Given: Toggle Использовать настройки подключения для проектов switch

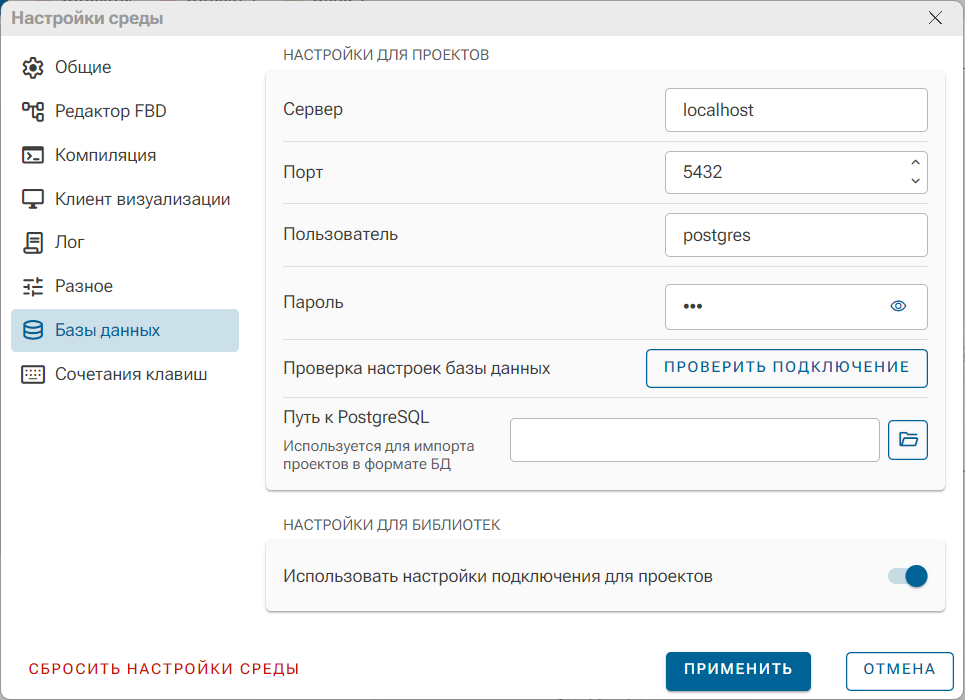Looking at the screenshot, I should click(908, 576).
